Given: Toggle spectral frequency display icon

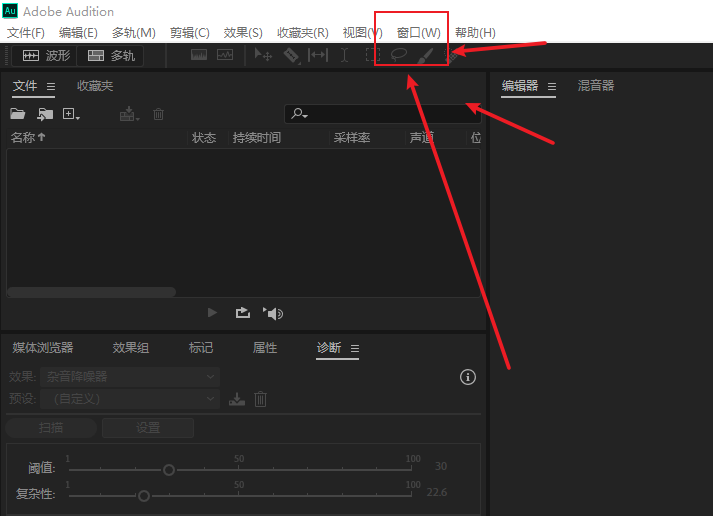Looking at the screenshot, I should point(199,55).
